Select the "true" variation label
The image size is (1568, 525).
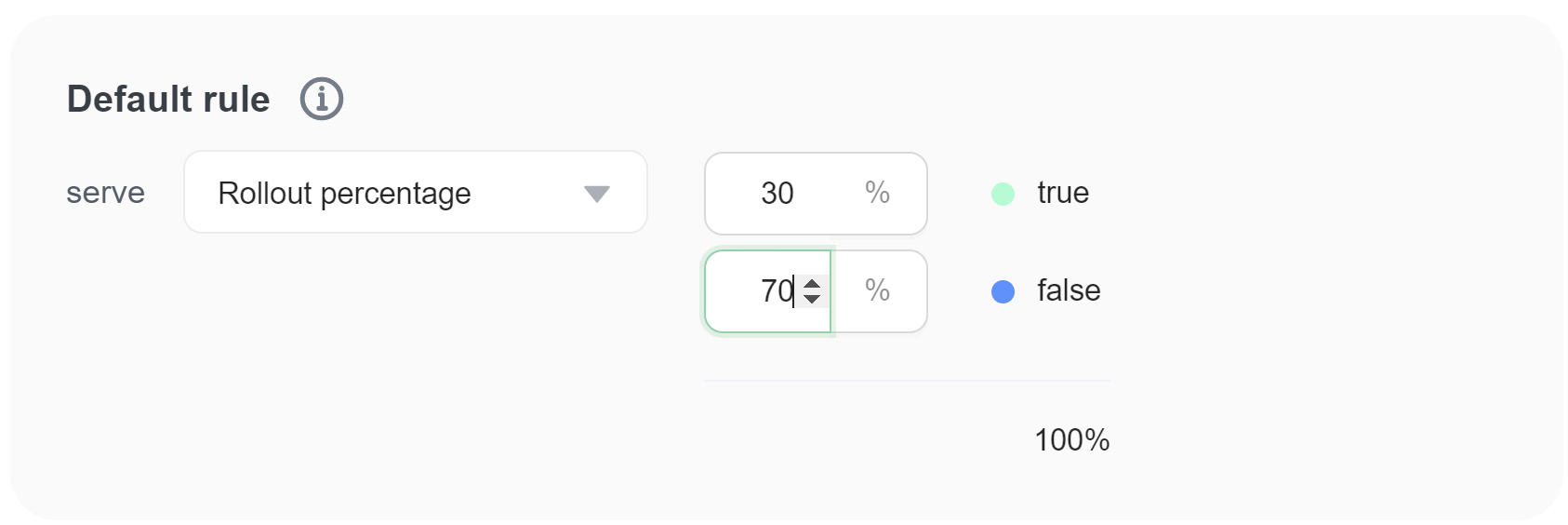point(1063,193)
